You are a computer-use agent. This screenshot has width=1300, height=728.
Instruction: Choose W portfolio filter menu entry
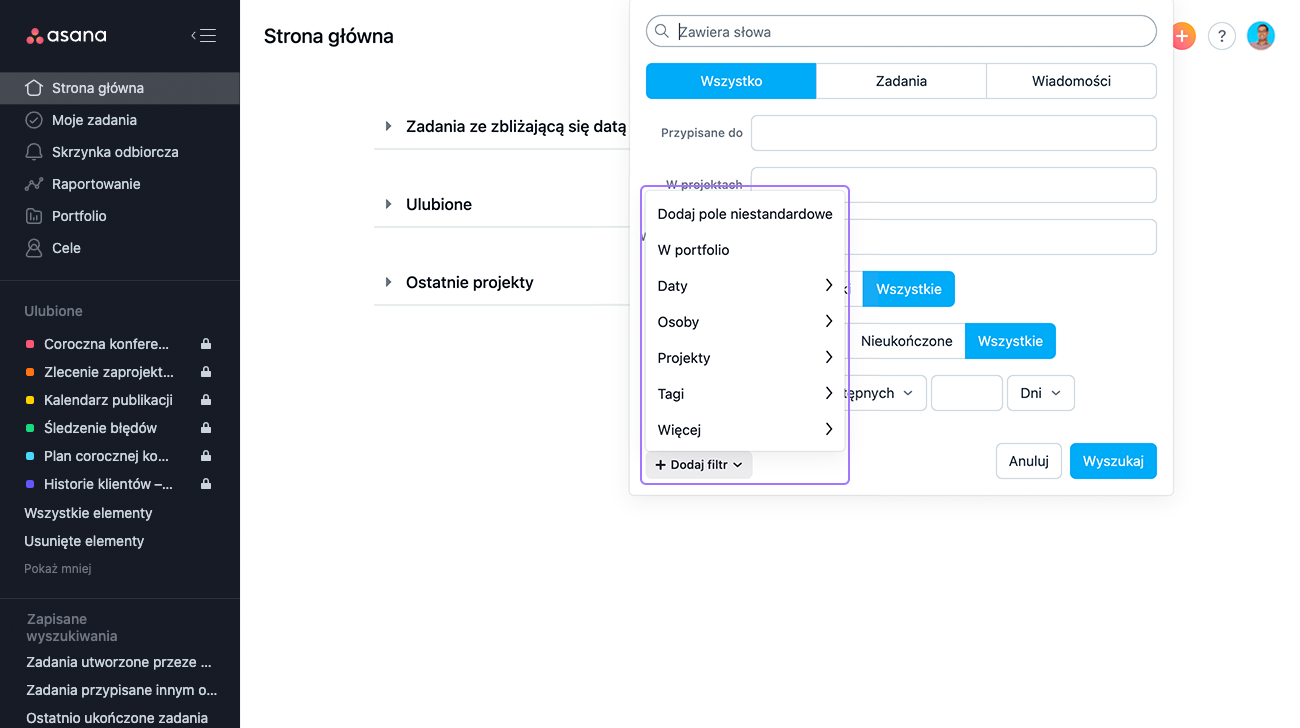[745, 250]
